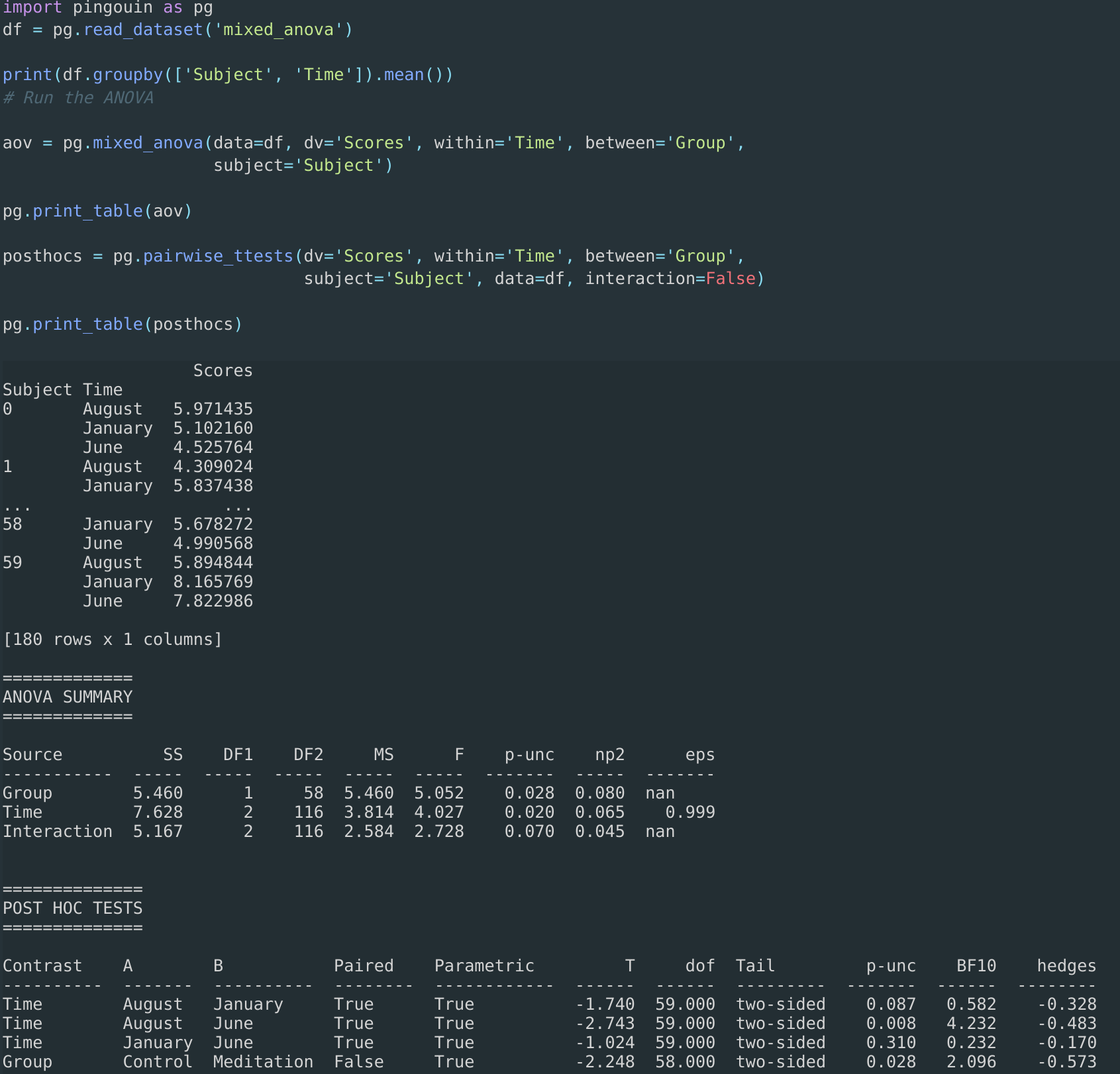Screen dimensions: 1120x1074
Task: Click the mixed_anova function name
Action: click(x=146, y=142)
